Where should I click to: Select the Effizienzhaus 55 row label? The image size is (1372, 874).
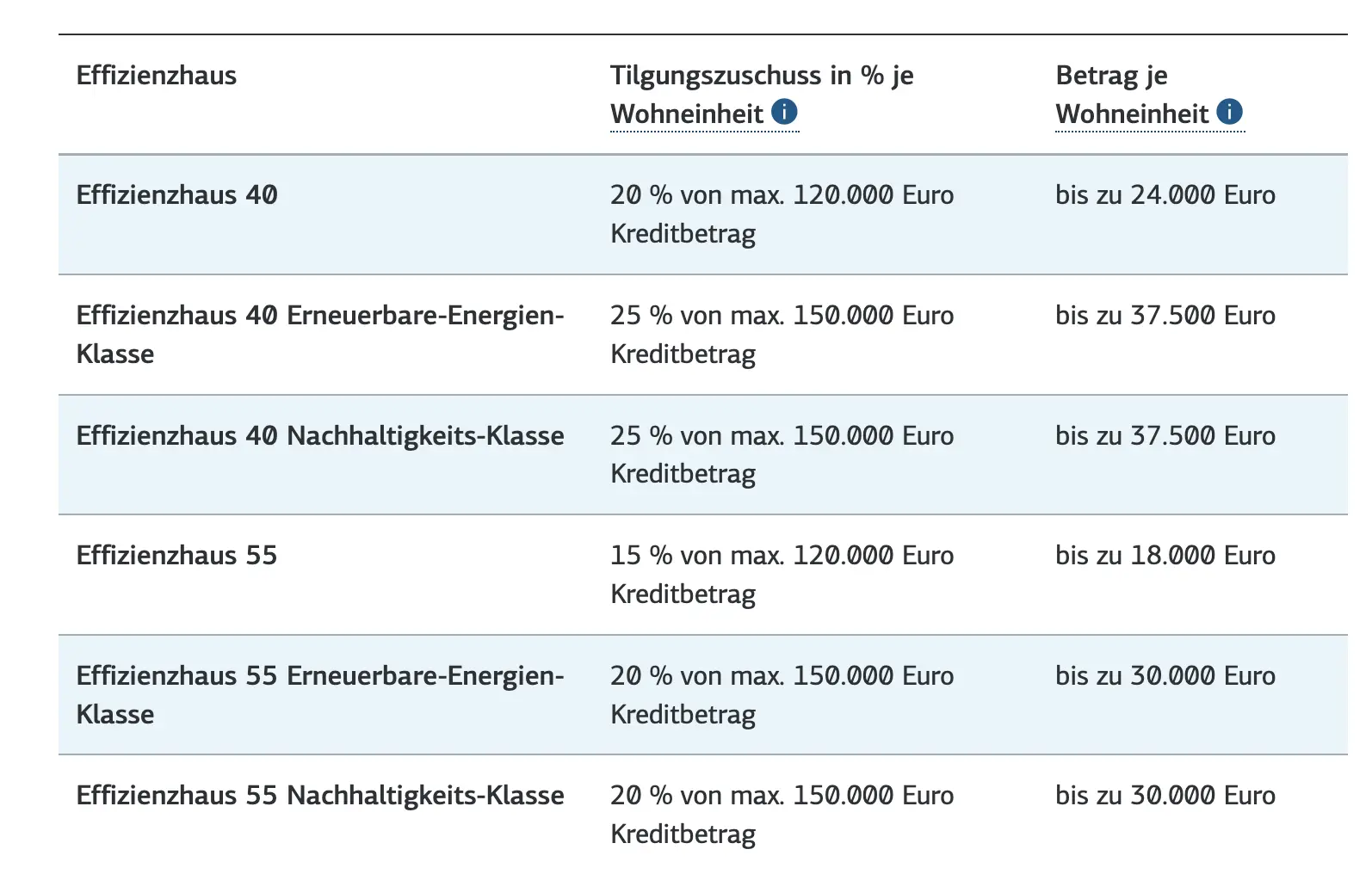coord(177,556)
